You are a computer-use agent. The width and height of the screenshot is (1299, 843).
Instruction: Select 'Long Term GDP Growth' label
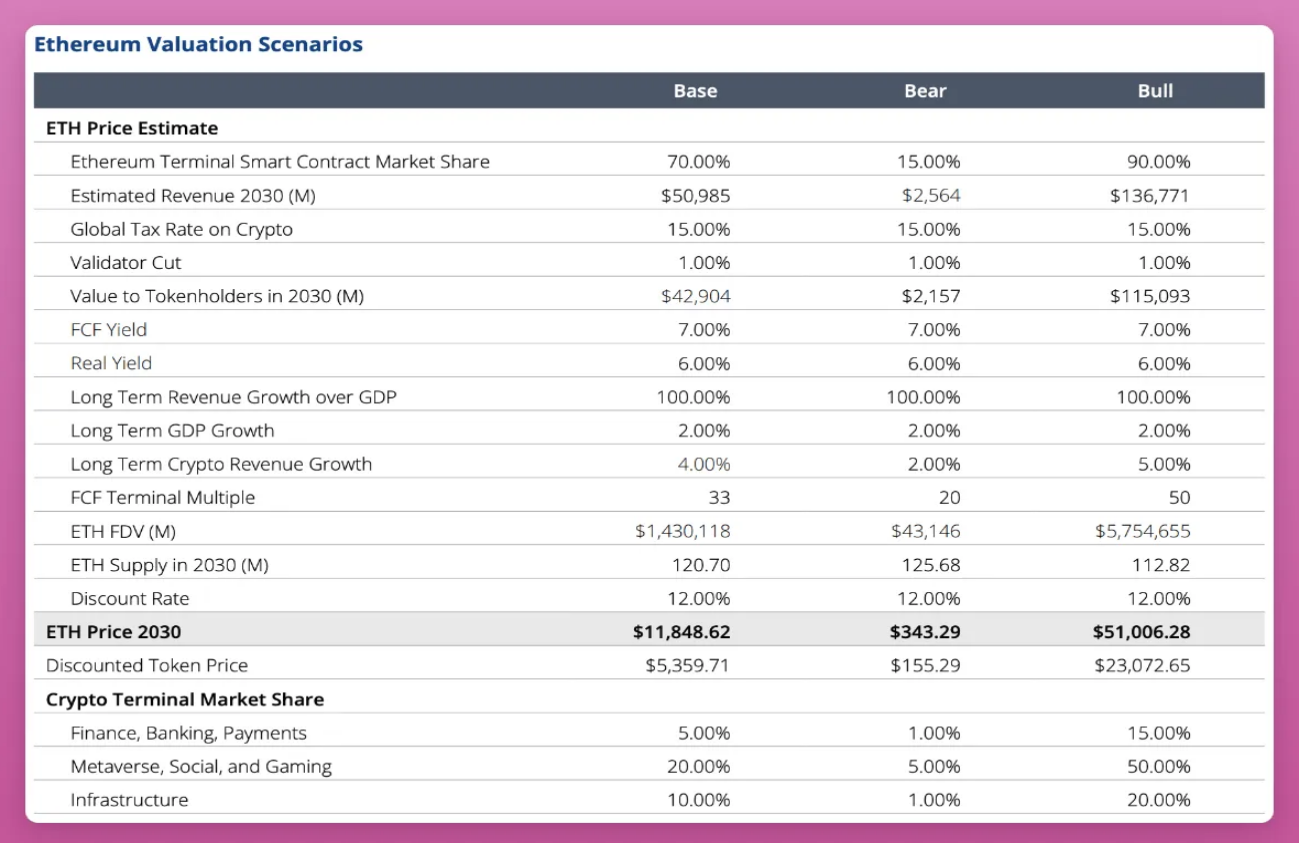172,430
